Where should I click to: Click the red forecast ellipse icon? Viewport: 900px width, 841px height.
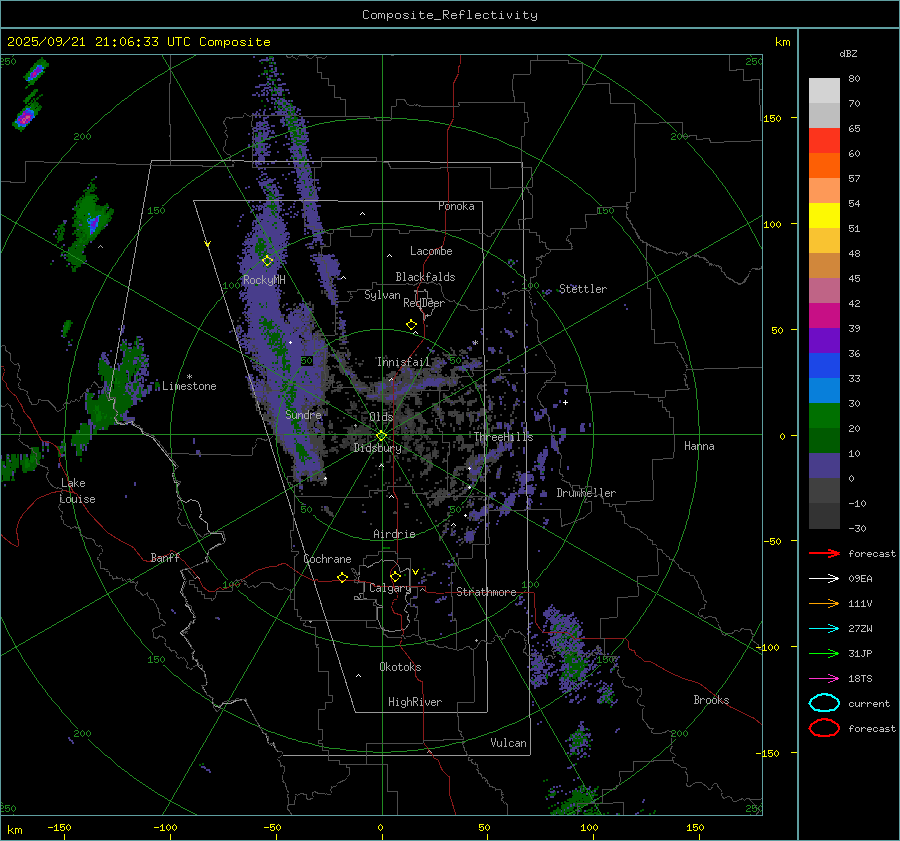click(x=824, y=728)
